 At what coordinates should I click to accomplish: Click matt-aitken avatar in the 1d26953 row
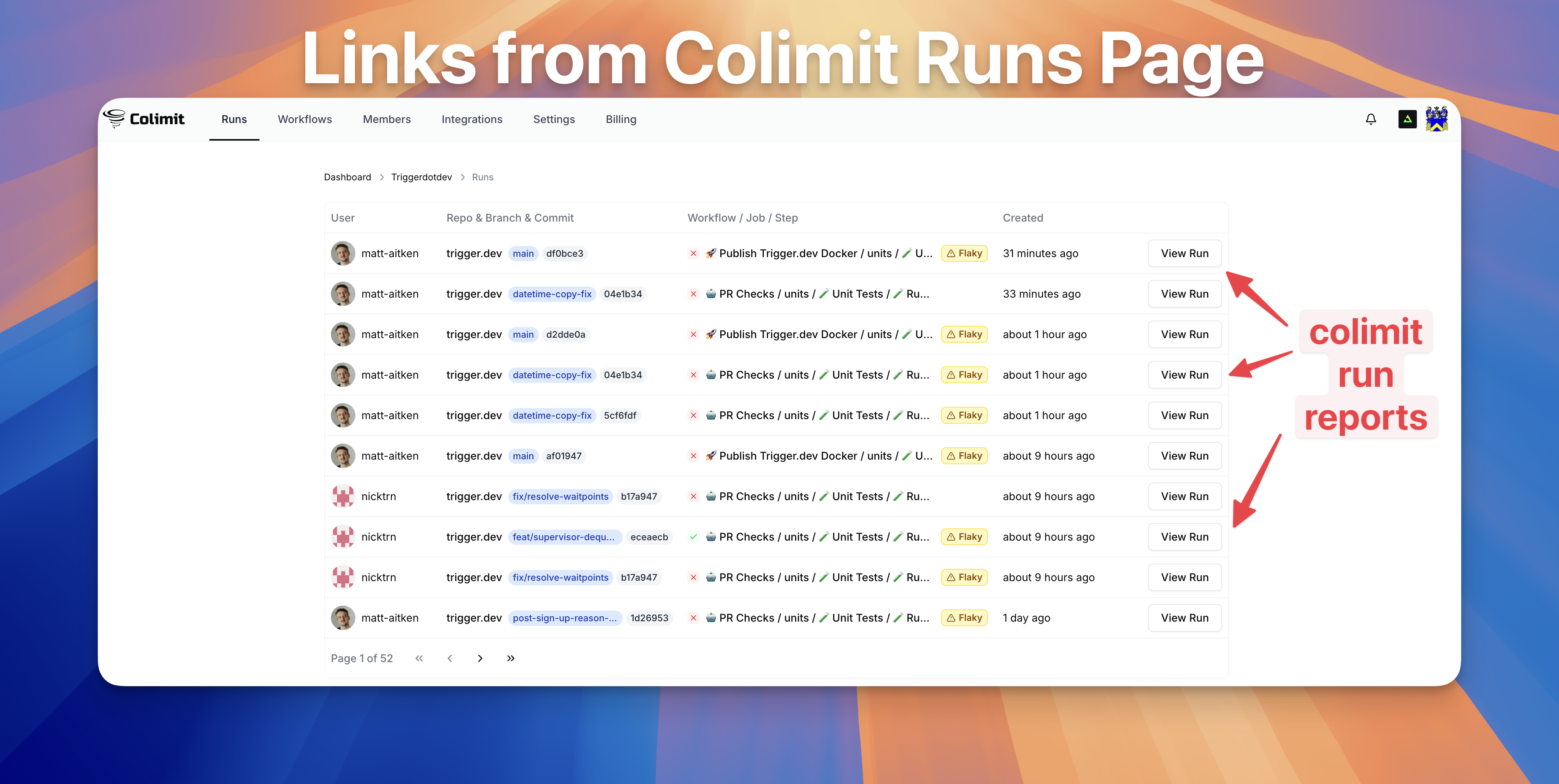tap(342, 618)
